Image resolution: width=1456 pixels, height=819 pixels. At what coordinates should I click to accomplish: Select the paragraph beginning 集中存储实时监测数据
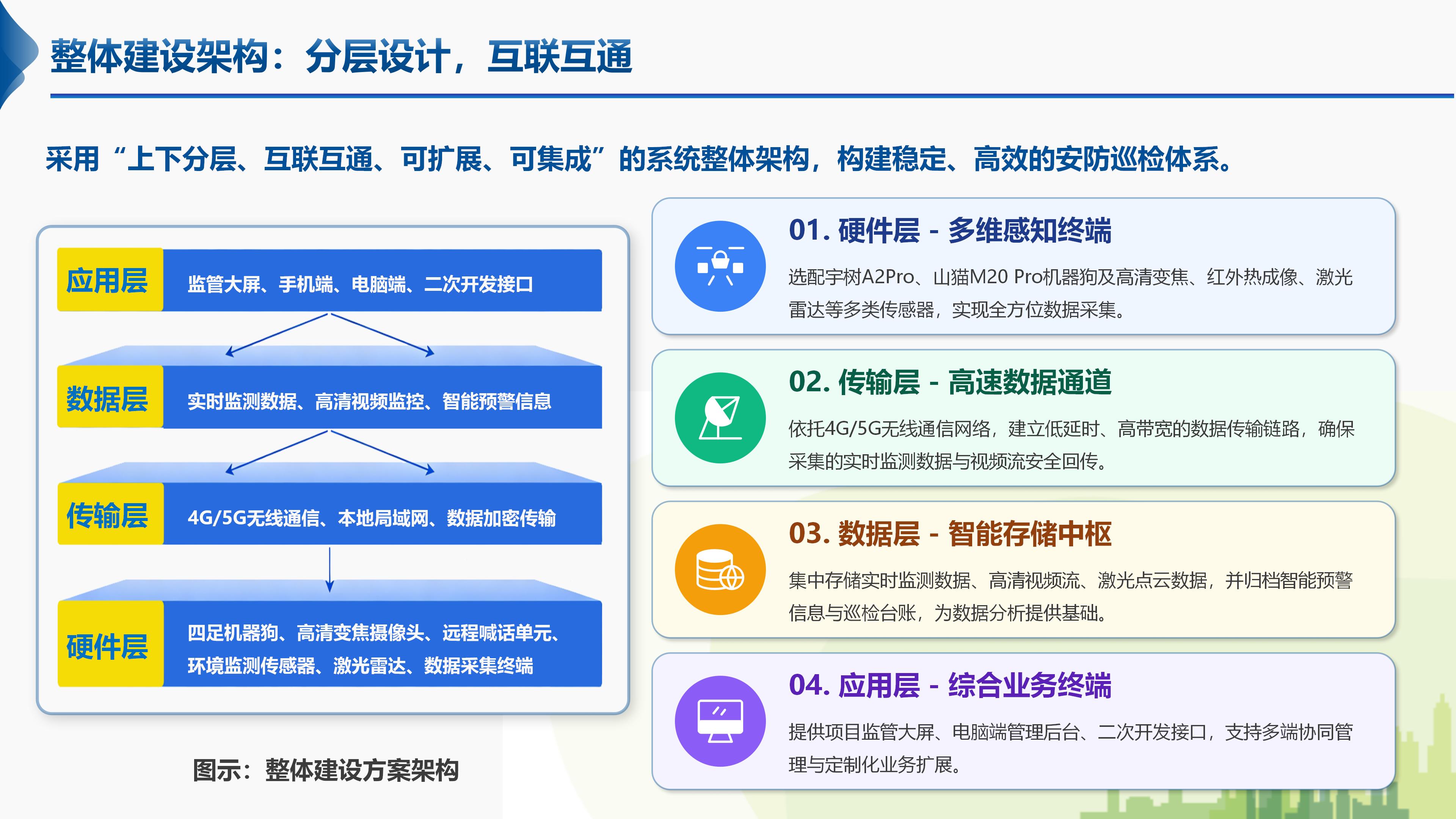[x=1070, y=596]
